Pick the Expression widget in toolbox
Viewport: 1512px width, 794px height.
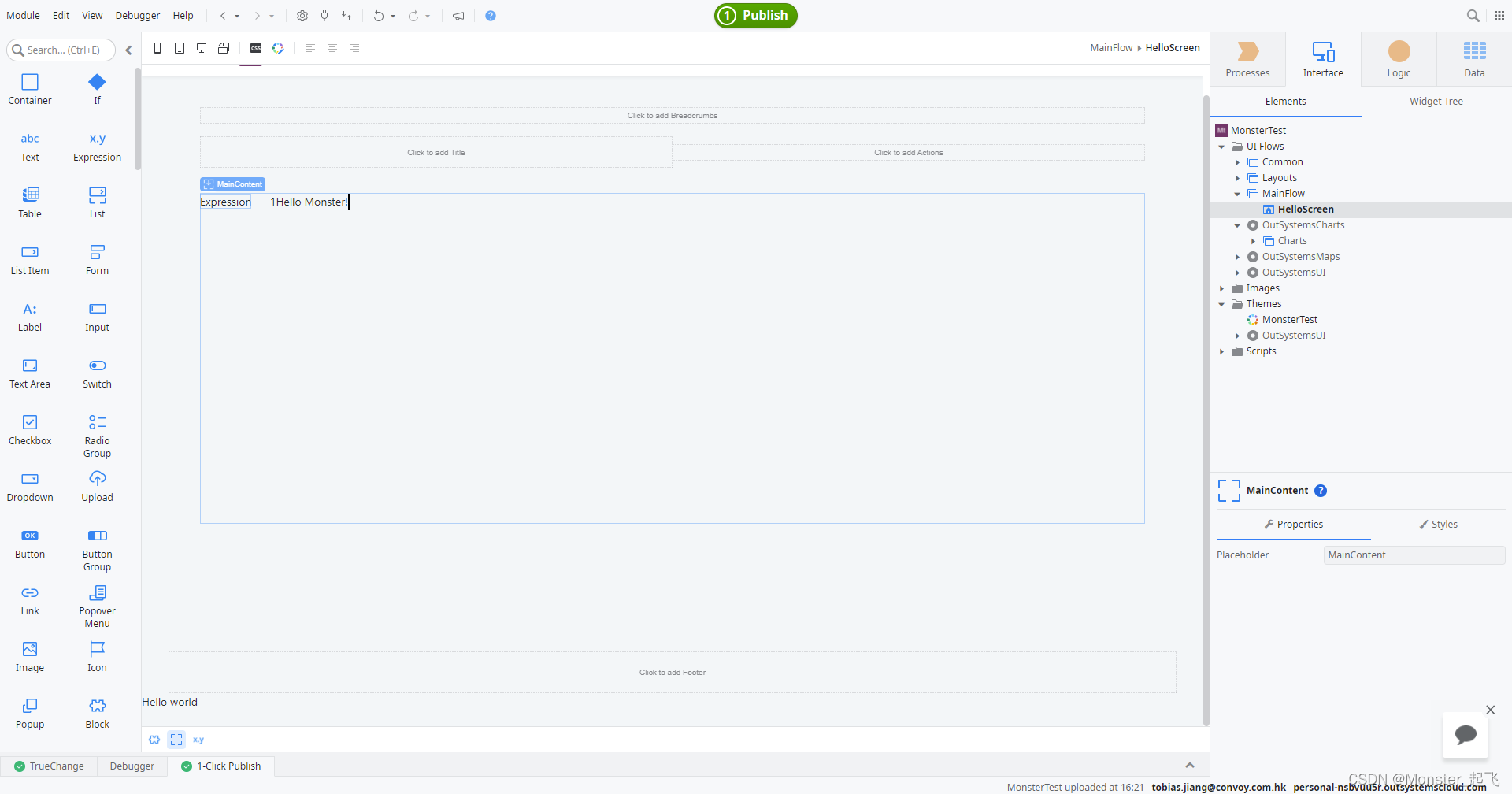[97, 146]
